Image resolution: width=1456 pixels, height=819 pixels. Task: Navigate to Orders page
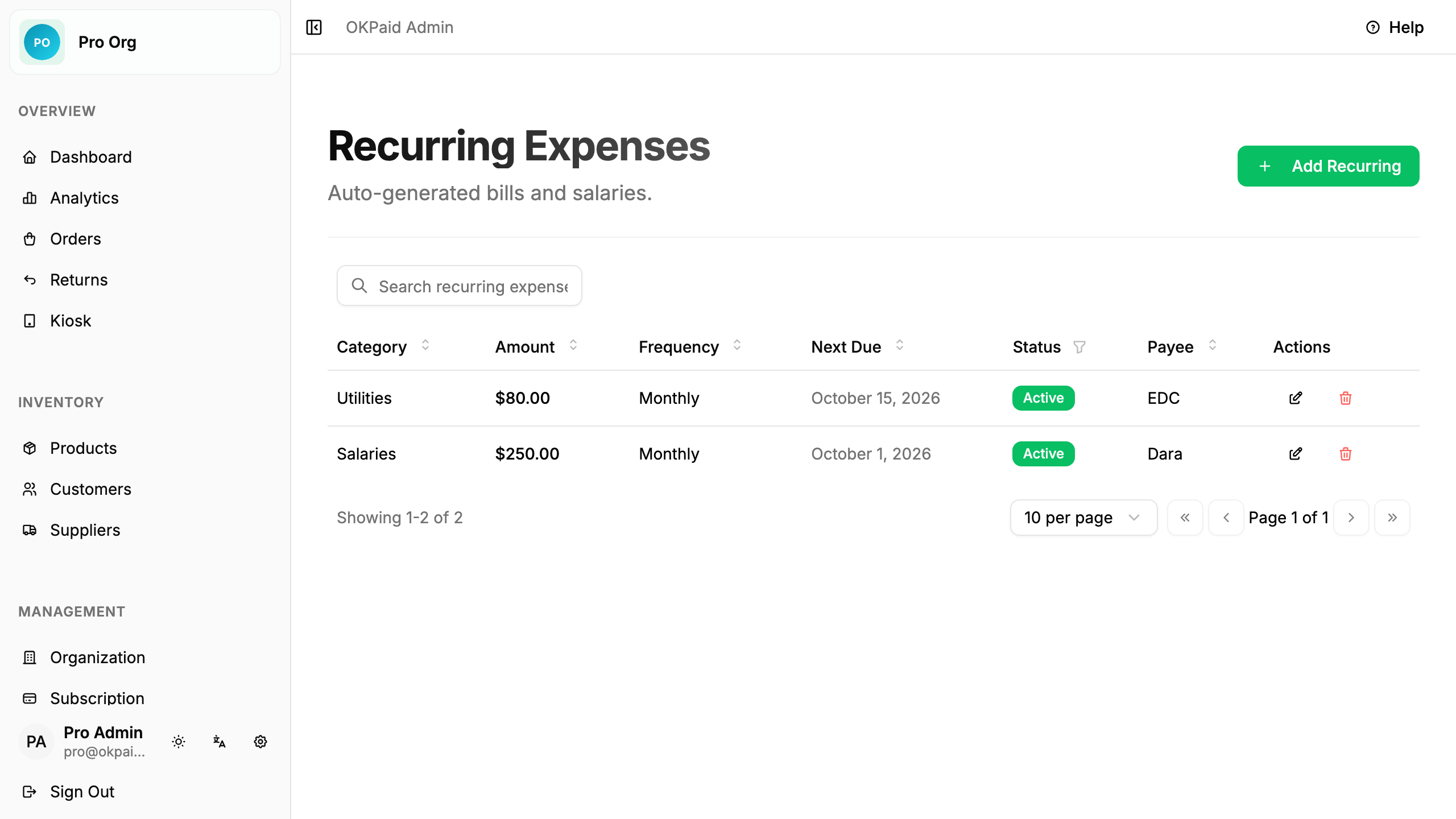coord(145,239)
